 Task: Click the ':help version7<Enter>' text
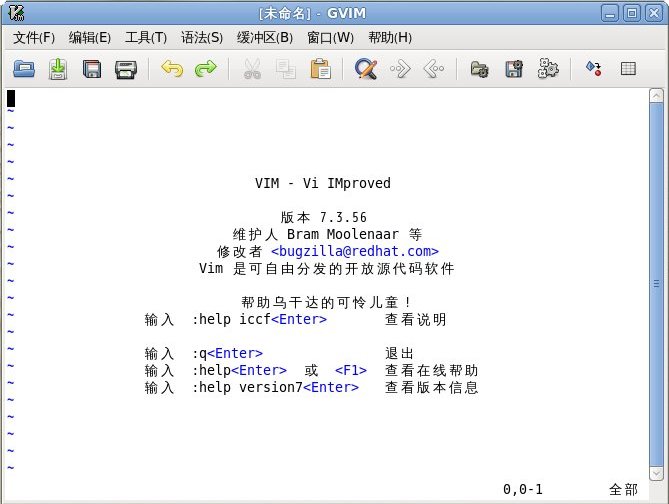coord(275,387)
